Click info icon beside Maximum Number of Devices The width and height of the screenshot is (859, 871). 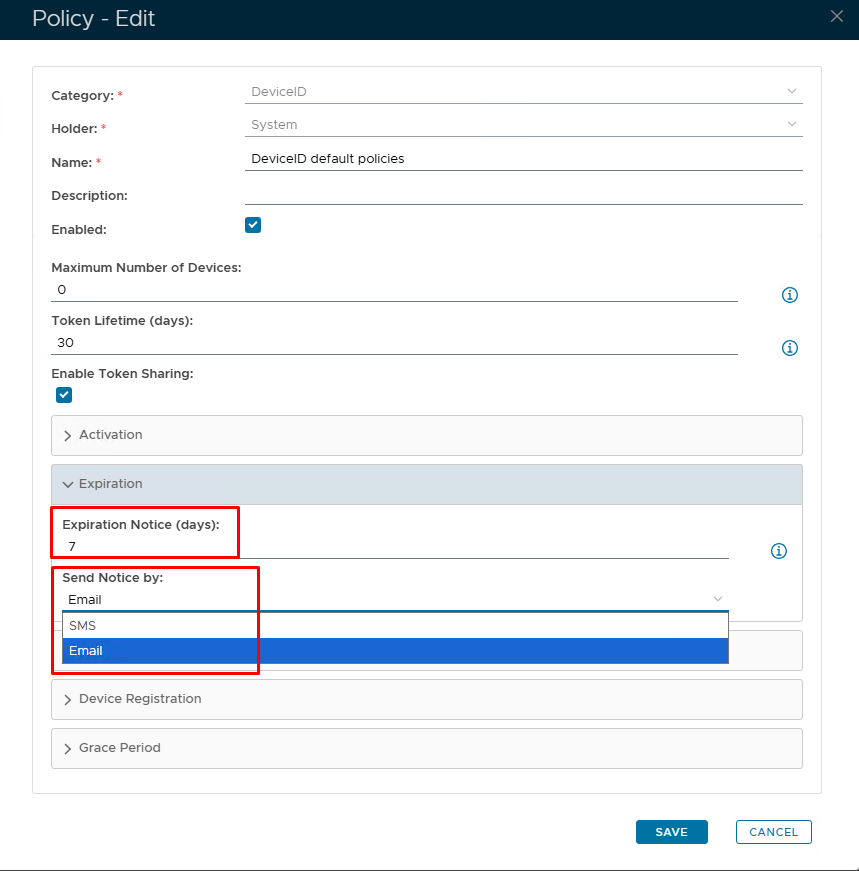pyautogui.click(x=789, y=295)
